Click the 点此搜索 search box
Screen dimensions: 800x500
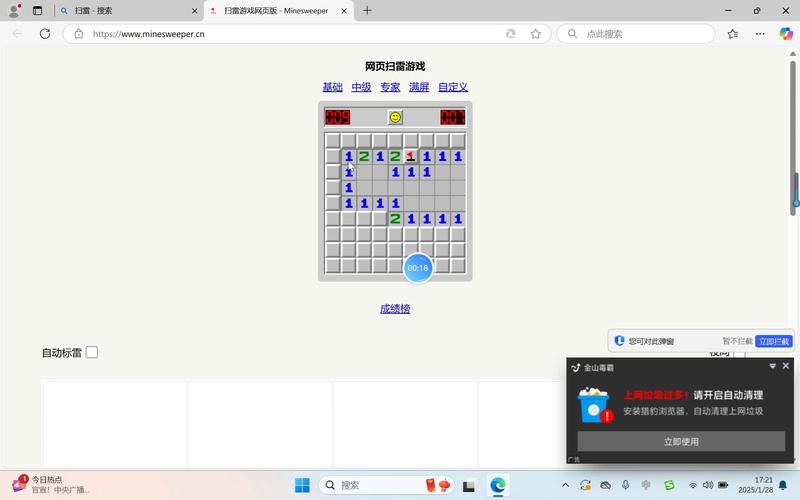pyautogui.click(x=636, y=34)
